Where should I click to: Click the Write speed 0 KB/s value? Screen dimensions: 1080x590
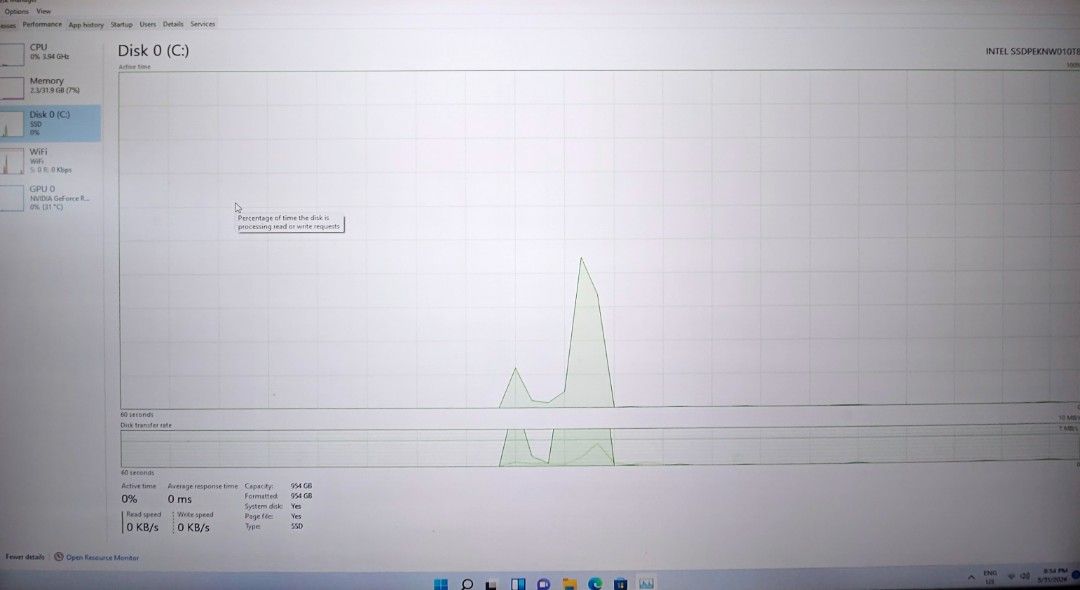(194, 527)
